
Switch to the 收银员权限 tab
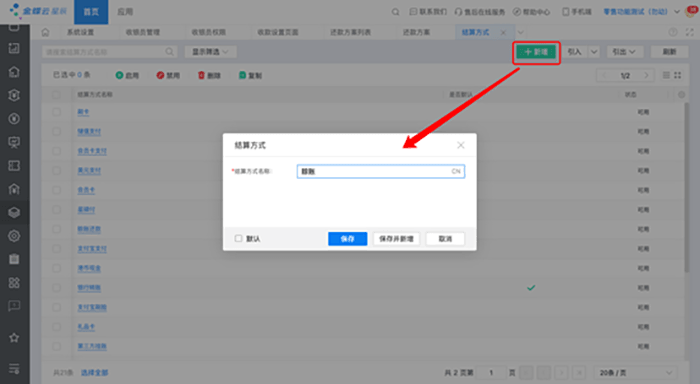pos(208,32)
